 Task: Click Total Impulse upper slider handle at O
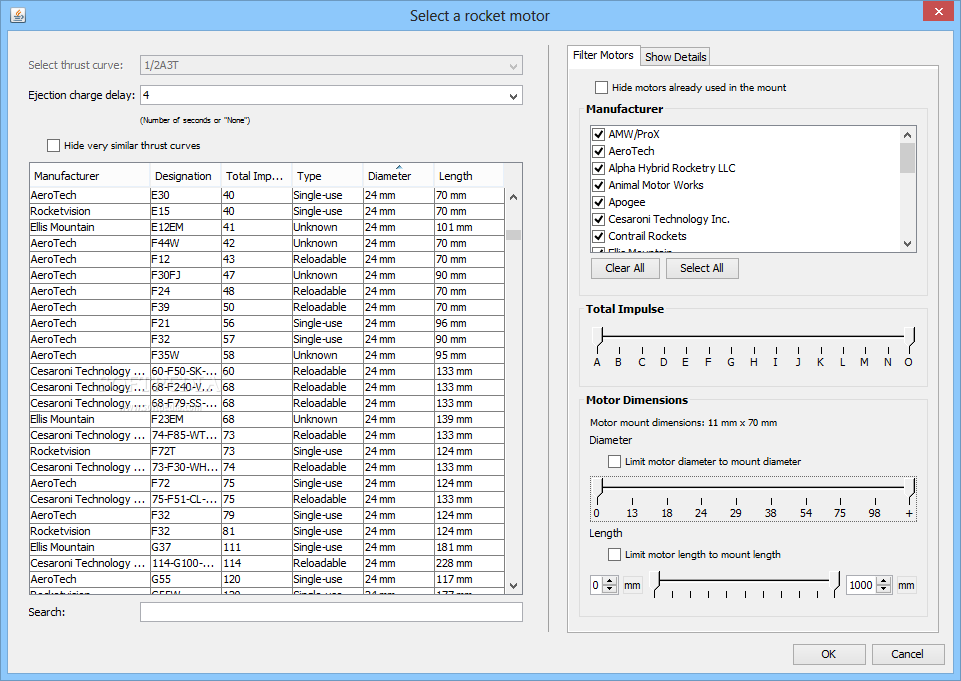[x=910, y=338]
